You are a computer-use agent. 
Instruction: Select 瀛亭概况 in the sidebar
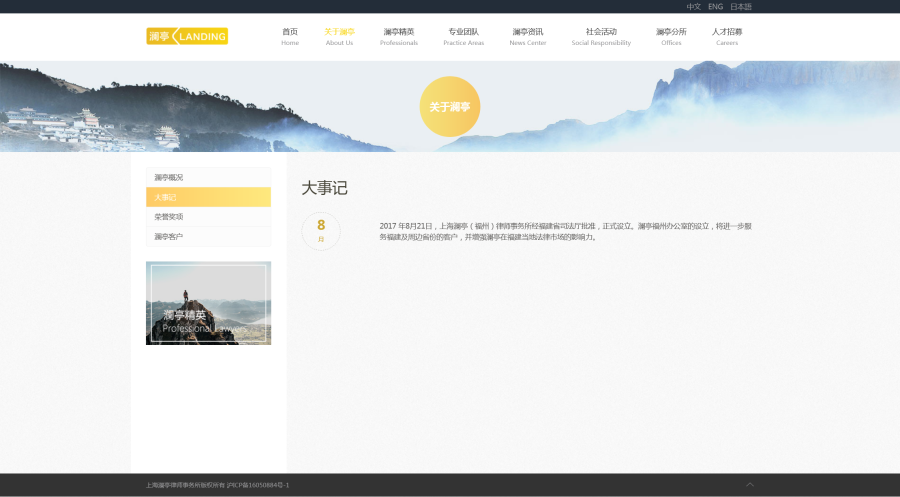point(208,177)
